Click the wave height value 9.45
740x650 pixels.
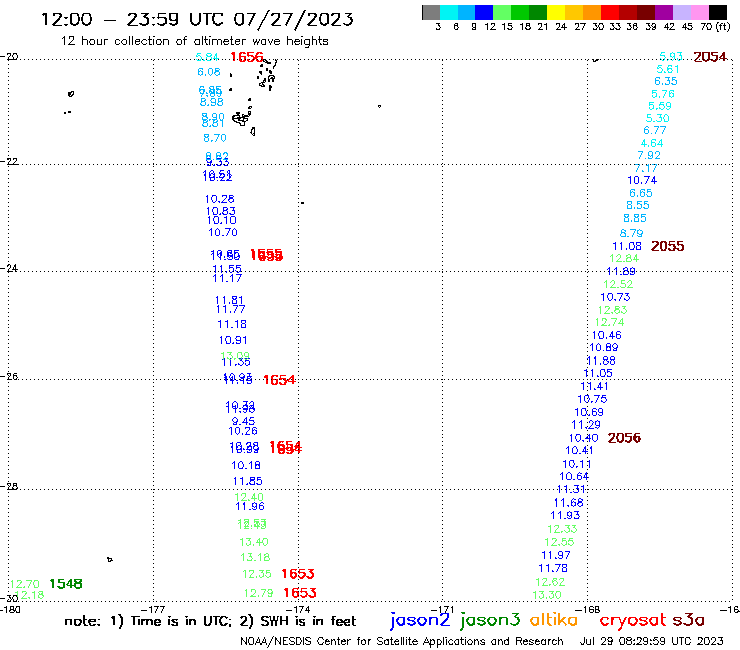tap(243, 421)
